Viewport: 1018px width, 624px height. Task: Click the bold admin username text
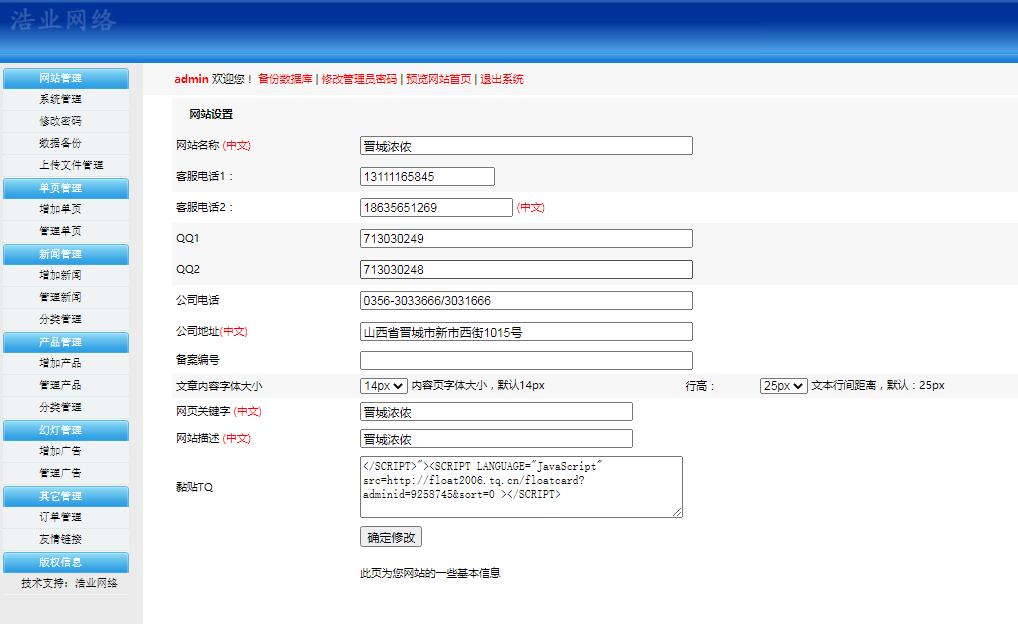coord(192,79)
